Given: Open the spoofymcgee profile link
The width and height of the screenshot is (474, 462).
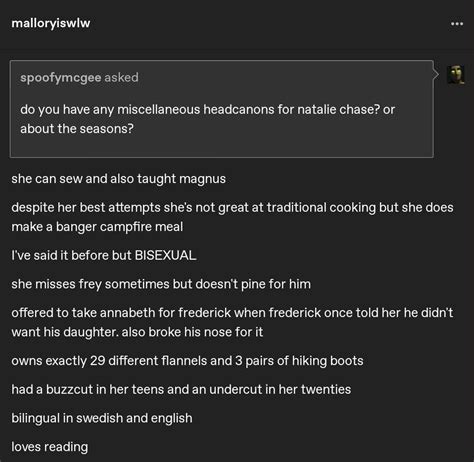Looking at the screenshot, I should point(61,78).
